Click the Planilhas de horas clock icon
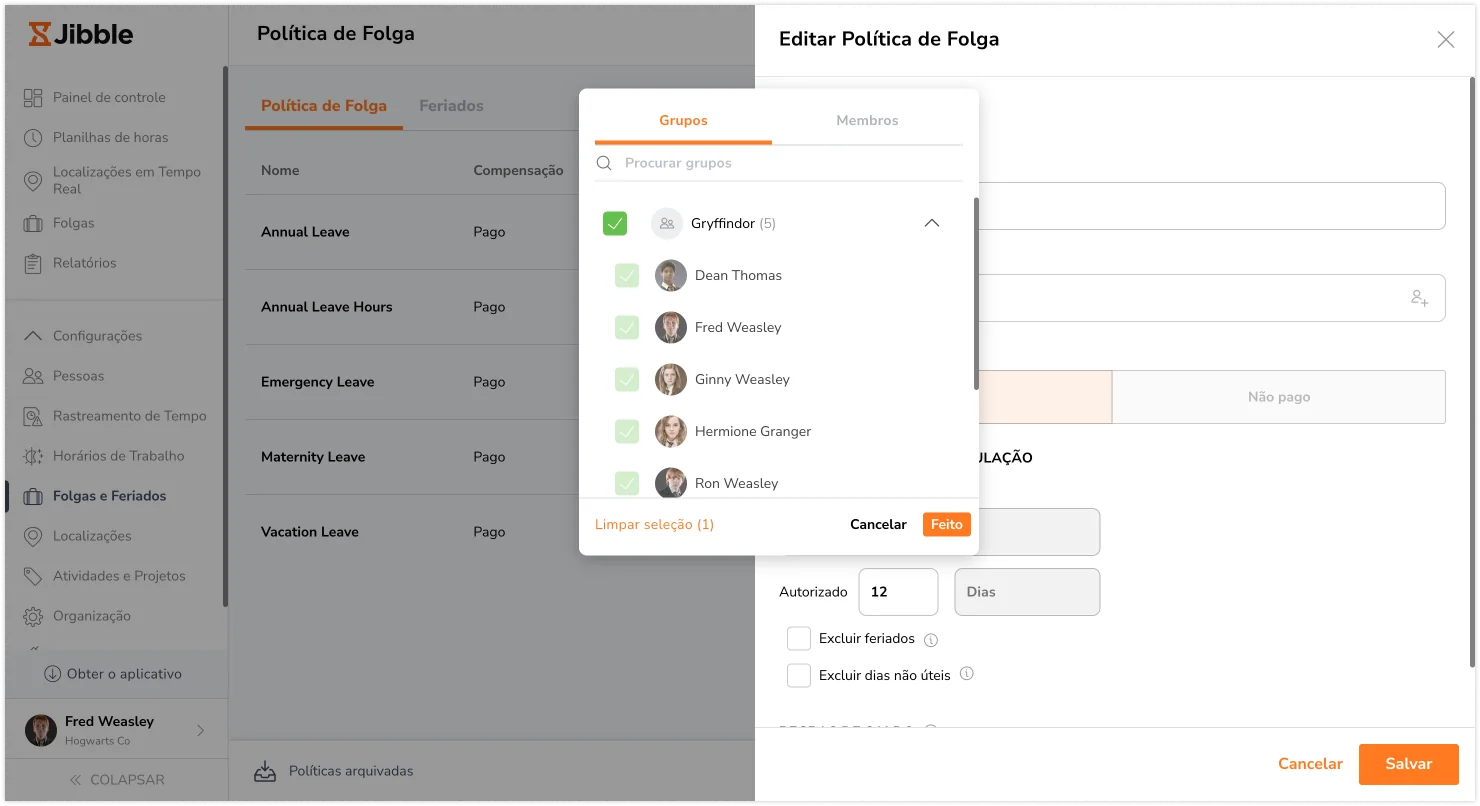 pyautogui.click(x=33, y=137)
